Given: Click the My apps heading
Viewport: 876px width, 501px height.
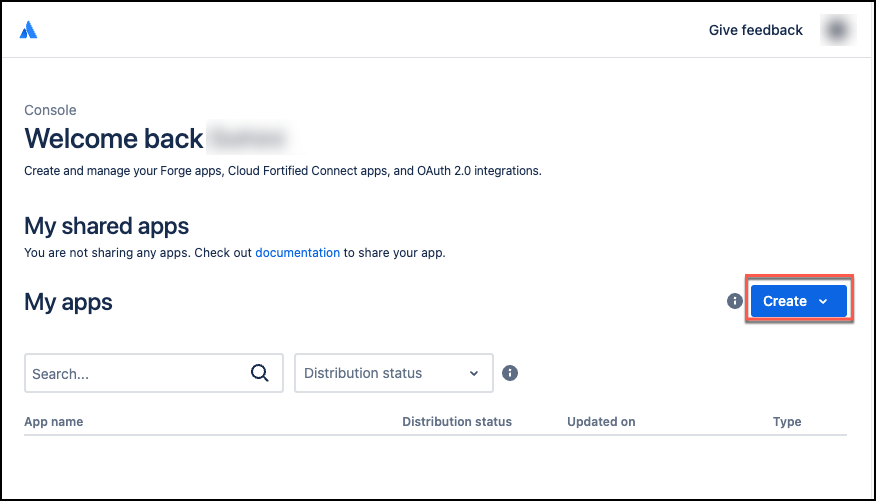Looking at the screenshot, I should point(68,302).
